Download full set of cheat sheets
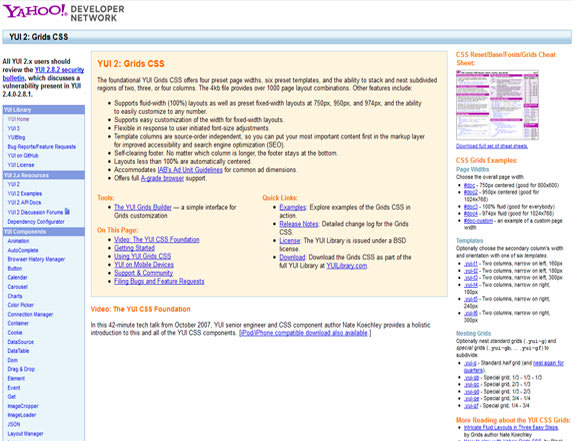Viewport: 574px width, 441px height. click(x=492, y=146)
